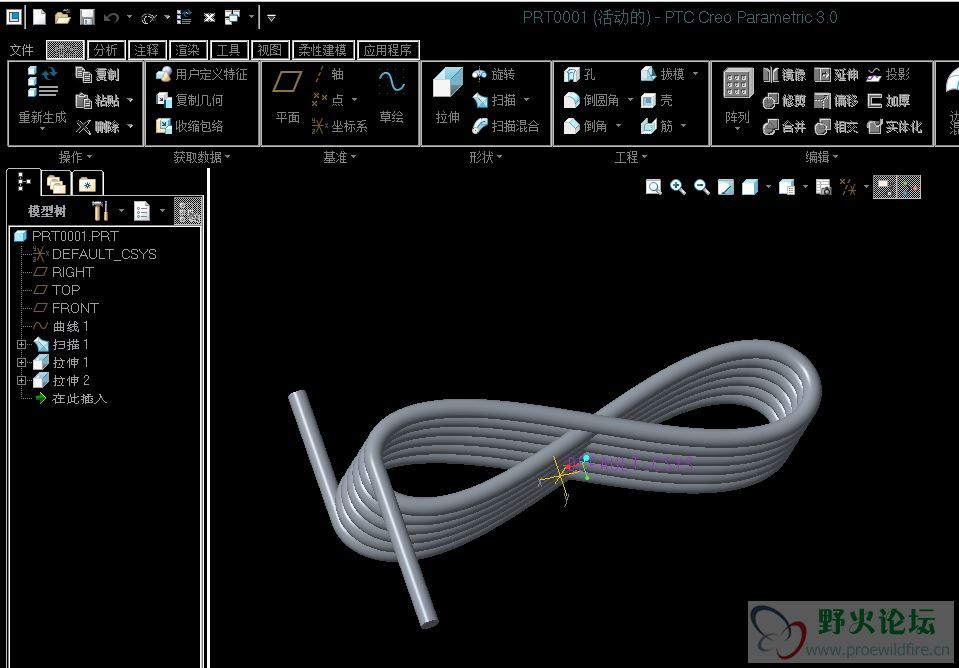Select 曲线 1 in the model tree

61,326
